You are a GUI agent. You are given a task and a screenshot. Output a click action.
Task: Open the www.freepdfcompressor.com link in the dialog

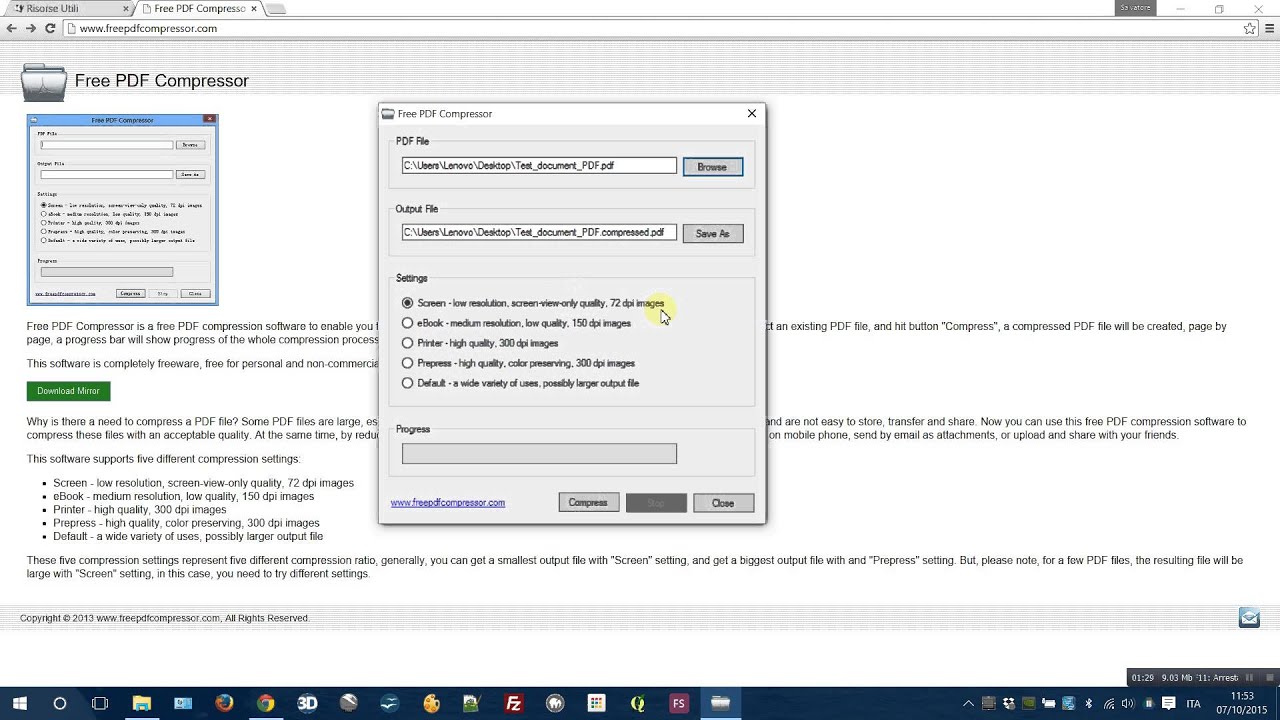click(x=448, y=503)
